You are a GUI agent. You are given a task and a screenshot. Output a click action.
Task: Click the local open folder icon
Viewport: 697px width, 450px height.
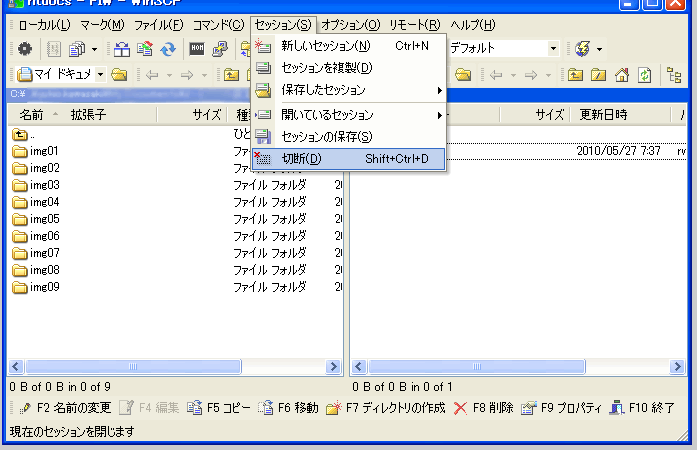[x=119, y=75]
